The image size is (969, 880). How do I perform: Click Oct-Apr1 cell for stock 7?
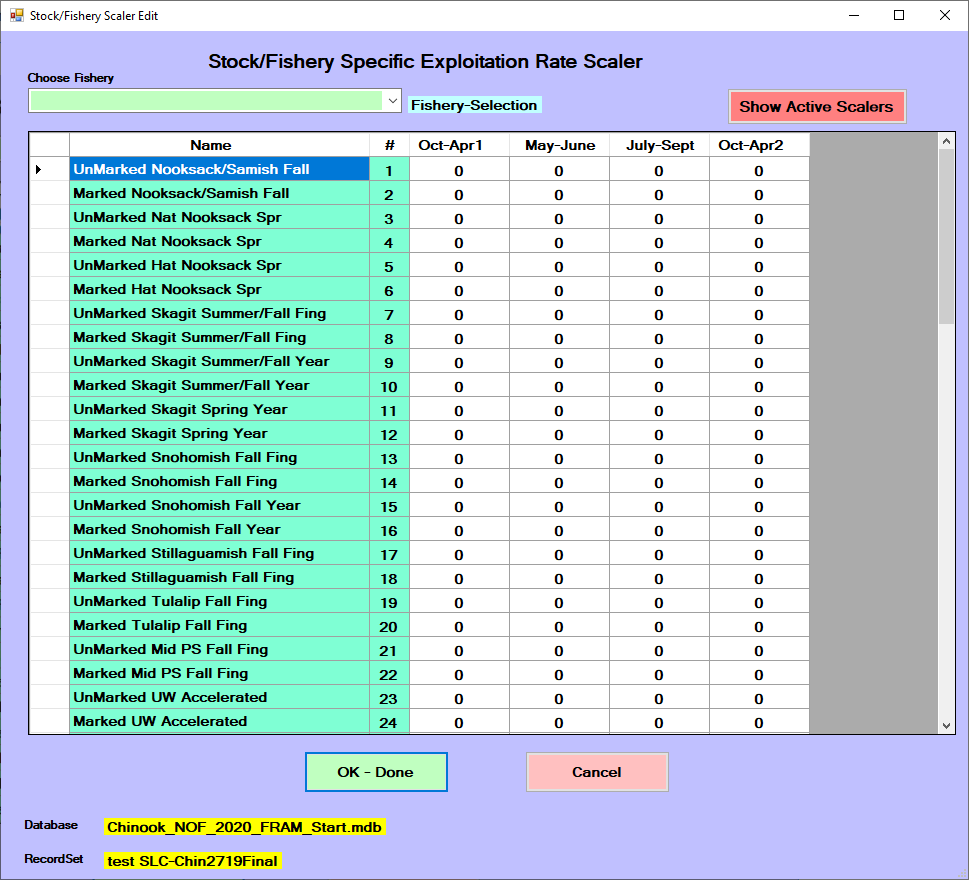pos(459,313)
